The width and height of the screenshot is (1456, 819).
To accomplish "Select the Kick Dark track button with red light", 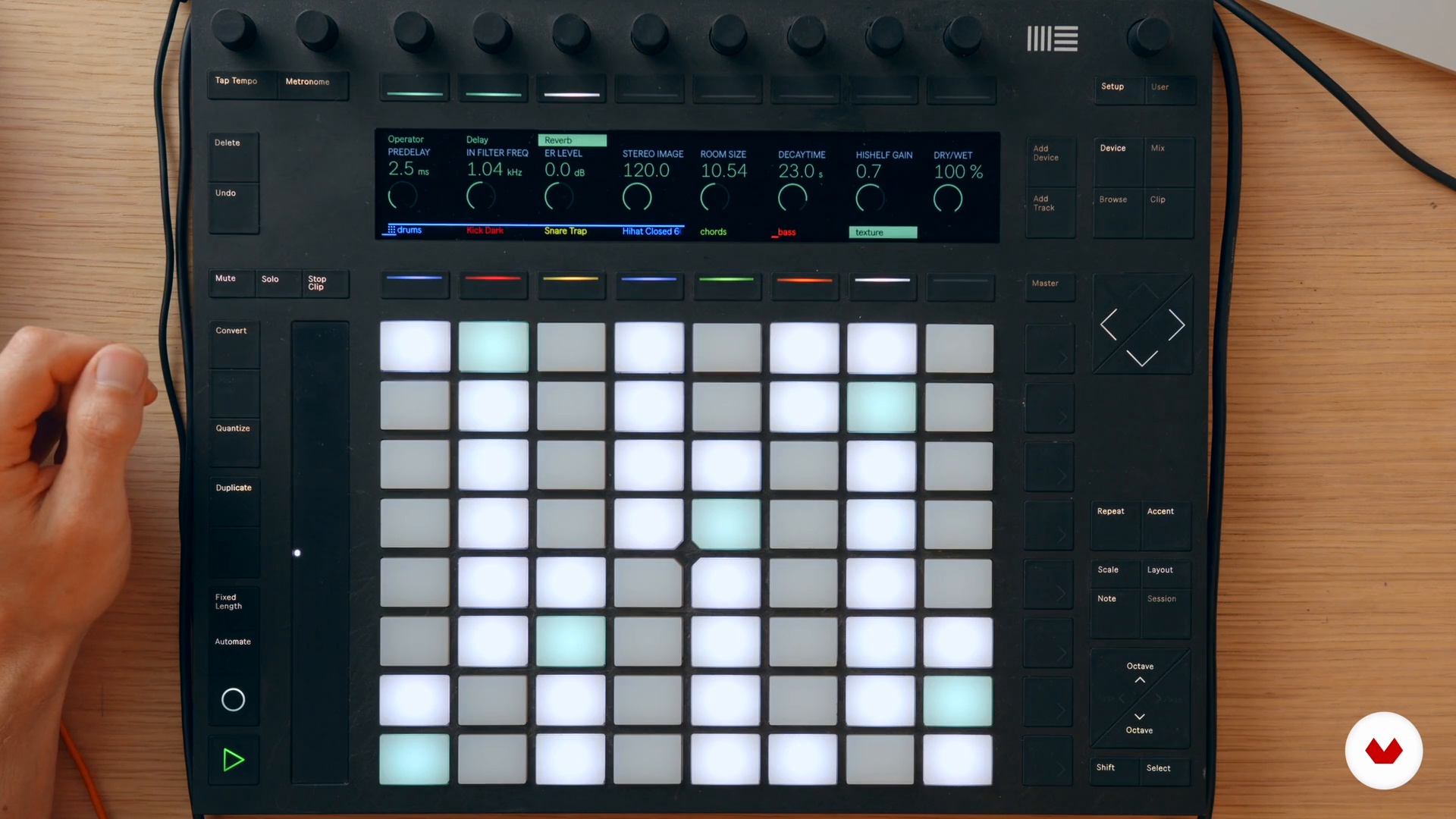I will [x=493, y=286].
